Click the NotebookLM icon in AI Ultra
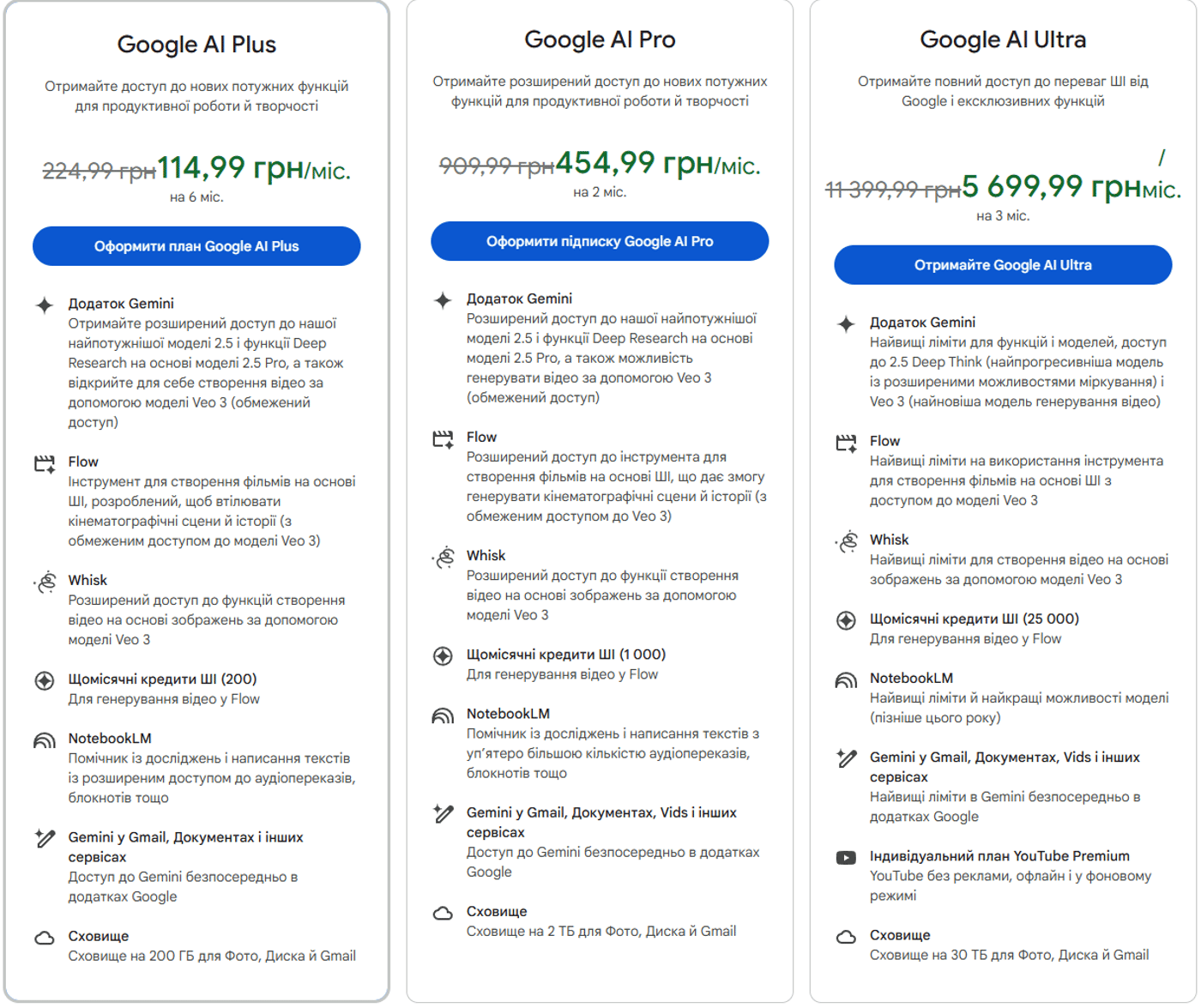The image size is (1201, 1008). tap(847, 680)
